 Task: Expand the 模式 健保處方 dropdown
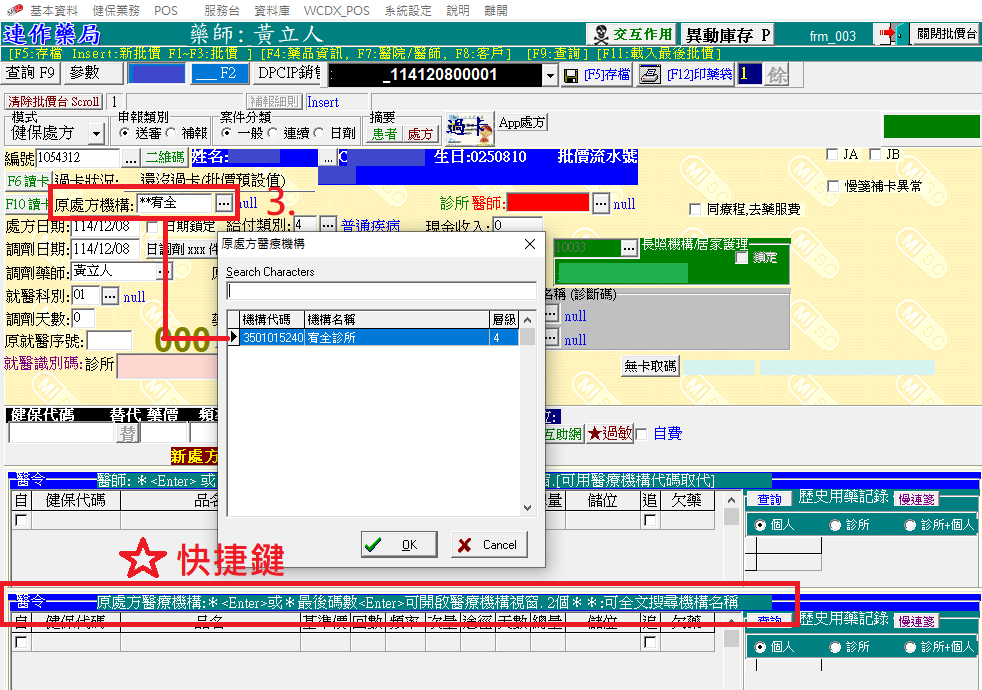click(x=96, y=133)
